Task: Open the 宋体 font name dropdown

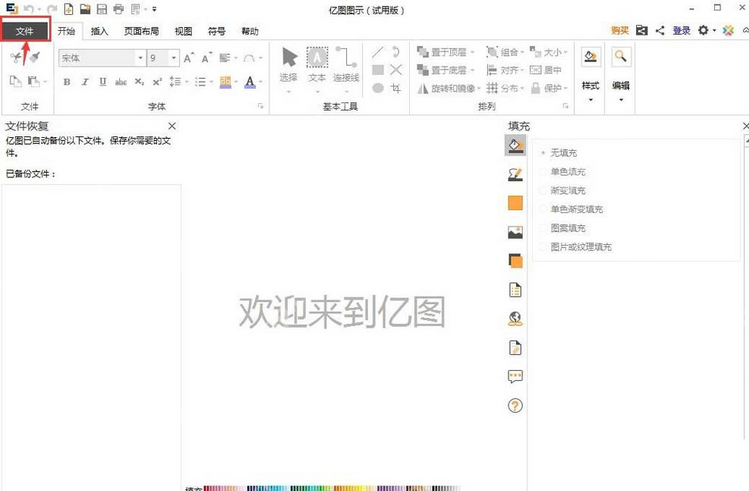Action: [140, 58]
